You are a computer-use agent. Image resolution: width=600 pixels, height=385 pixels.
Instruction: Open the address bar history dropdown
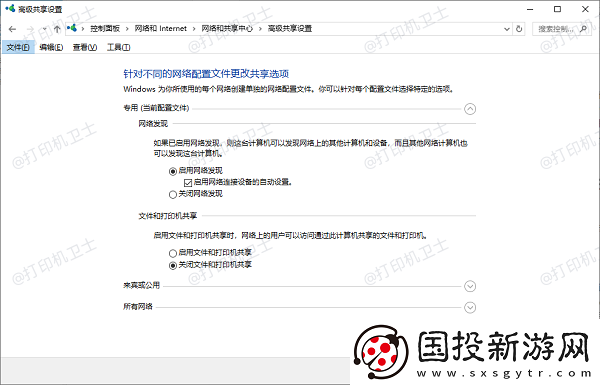(507, 29)
